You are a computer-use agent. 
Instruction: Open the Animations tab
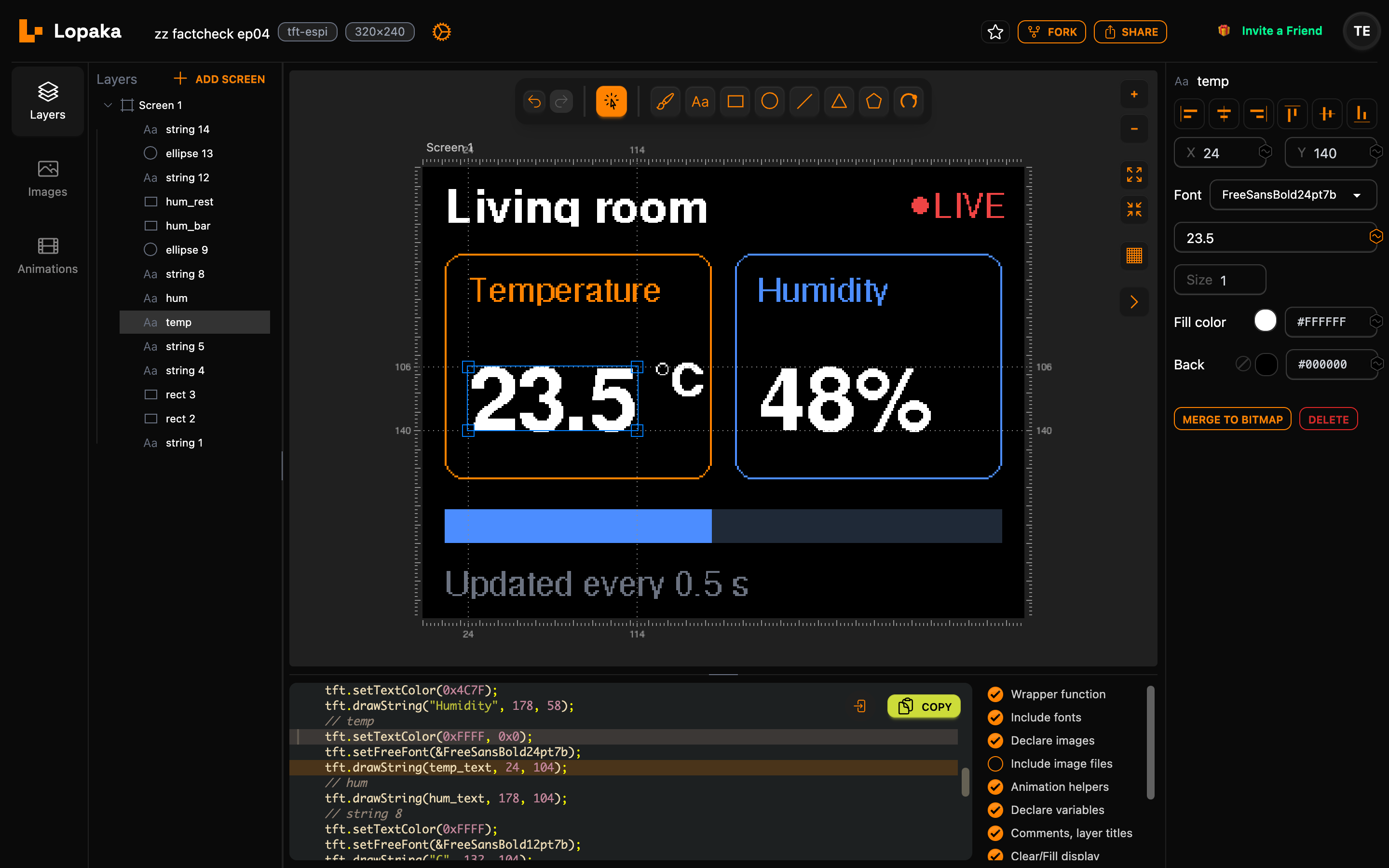[x=48, y=256]
